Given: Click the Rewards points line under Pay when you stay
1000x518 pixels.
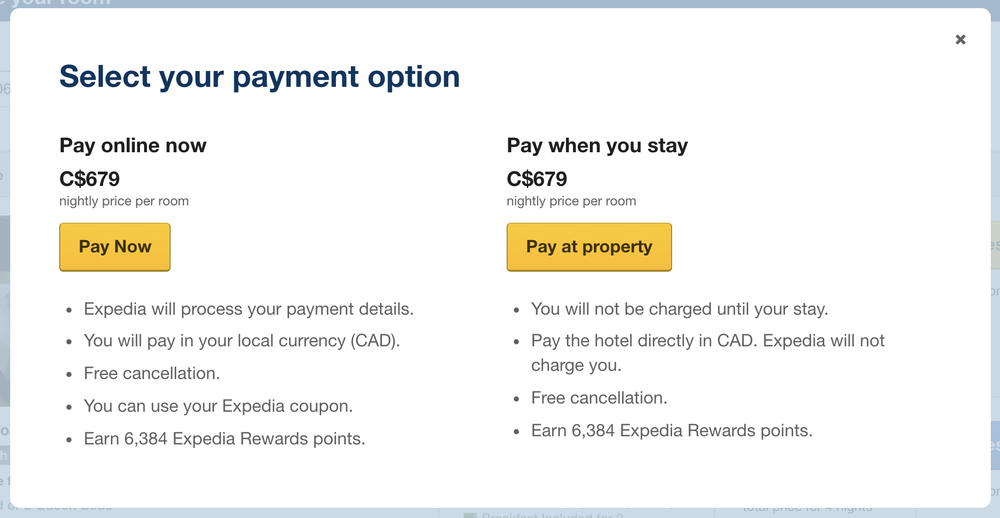Looking at the screenshot, I should [671, 431].
